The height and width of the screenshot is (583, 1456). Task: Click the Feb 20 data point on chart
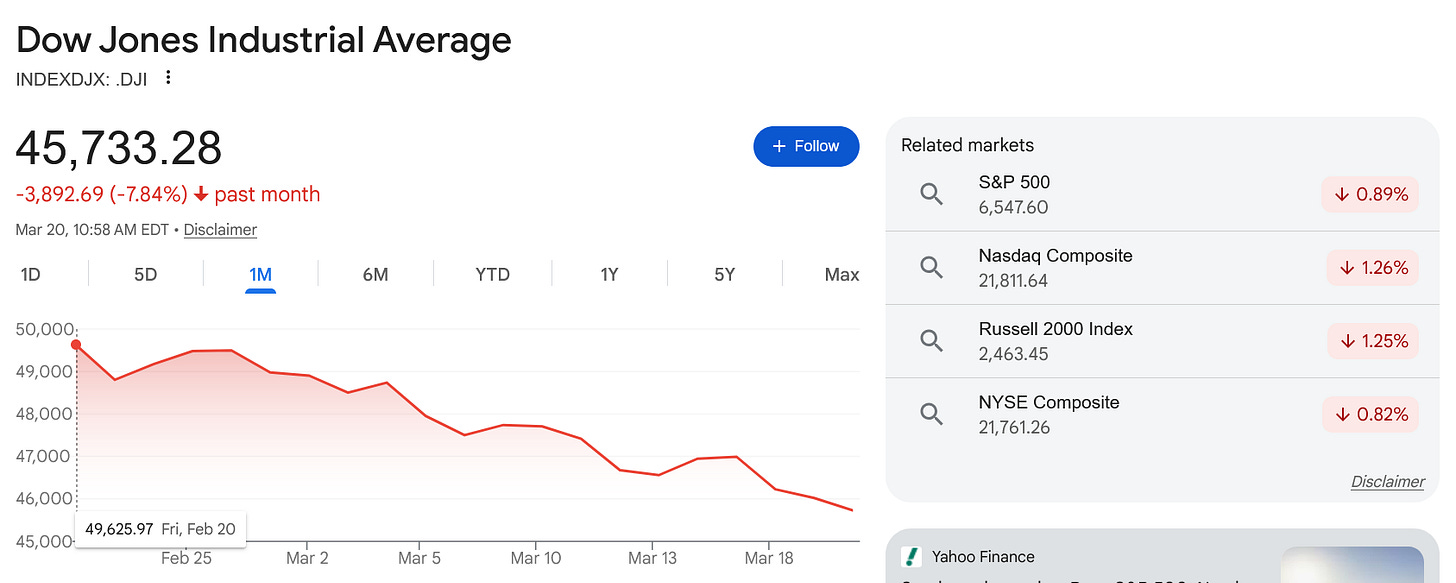pos(76,345)
